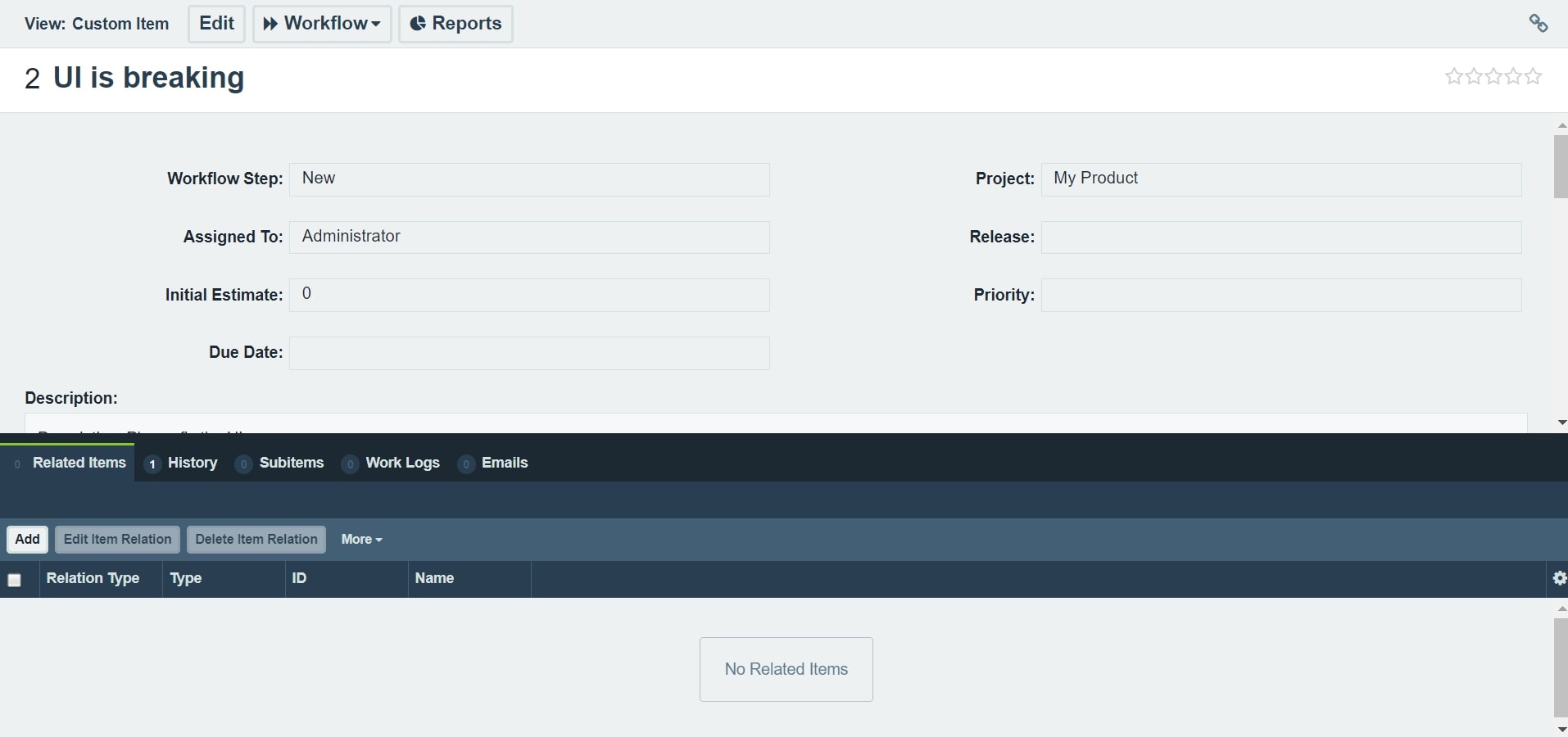Screen dimensions: 1568x737
Task: Open the Subitems tab
Action: pos(280,463)
